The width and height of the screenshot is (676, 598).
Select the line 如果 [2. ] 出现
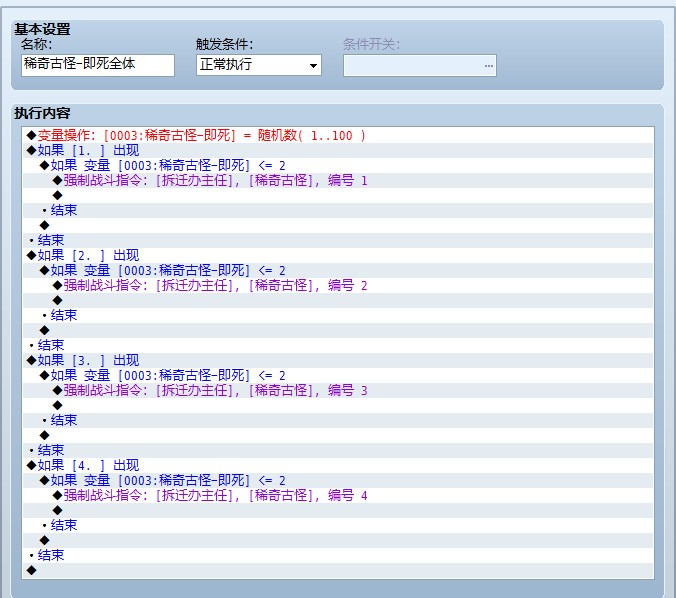338,255
